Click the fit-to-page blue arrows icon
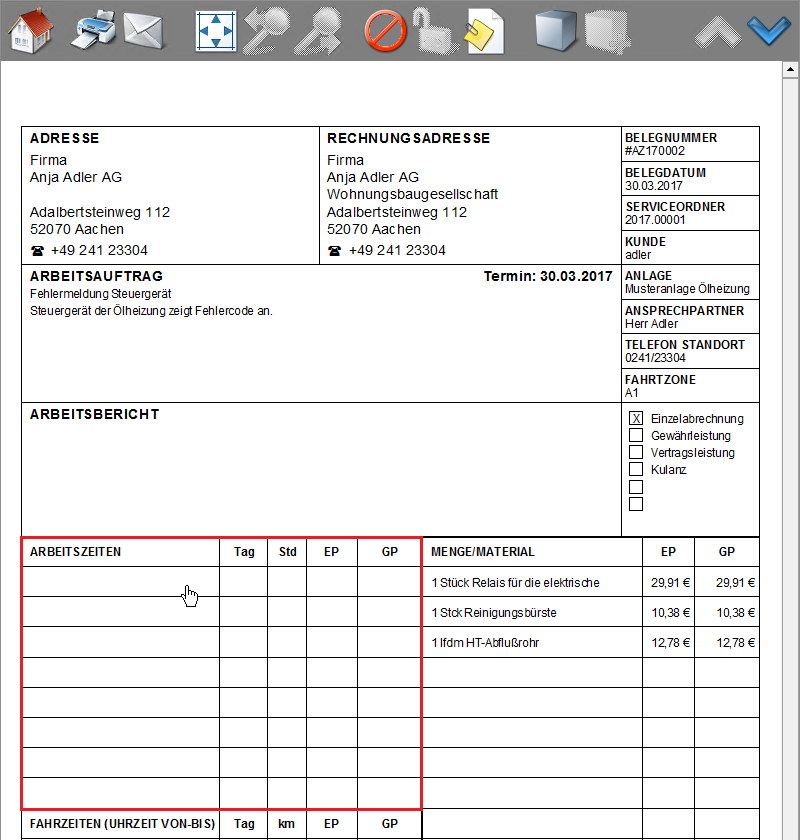The width and height of the screenshot is (800, 840). [215, 32]
